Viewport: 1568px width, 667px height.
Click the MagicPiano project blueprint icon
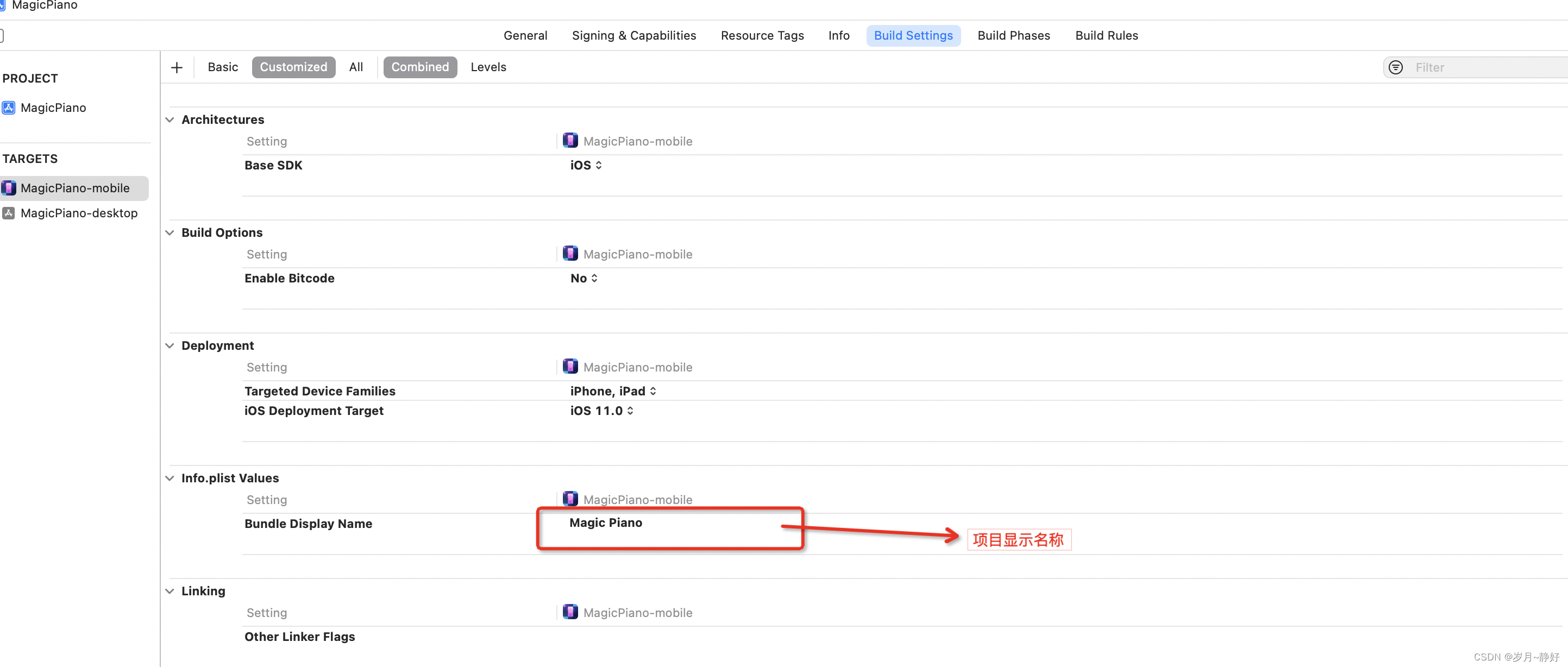pyautogui.click(x=9, y=108)
